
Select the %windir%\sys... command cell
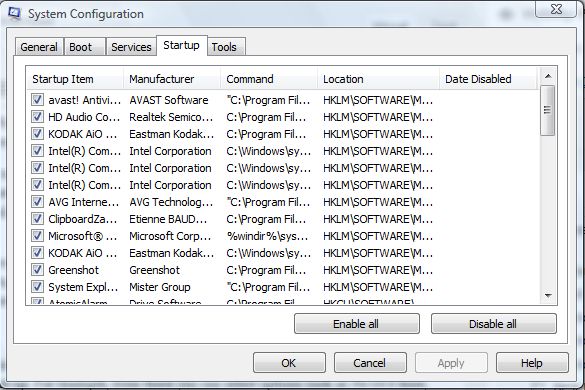(x=268, y=236)
